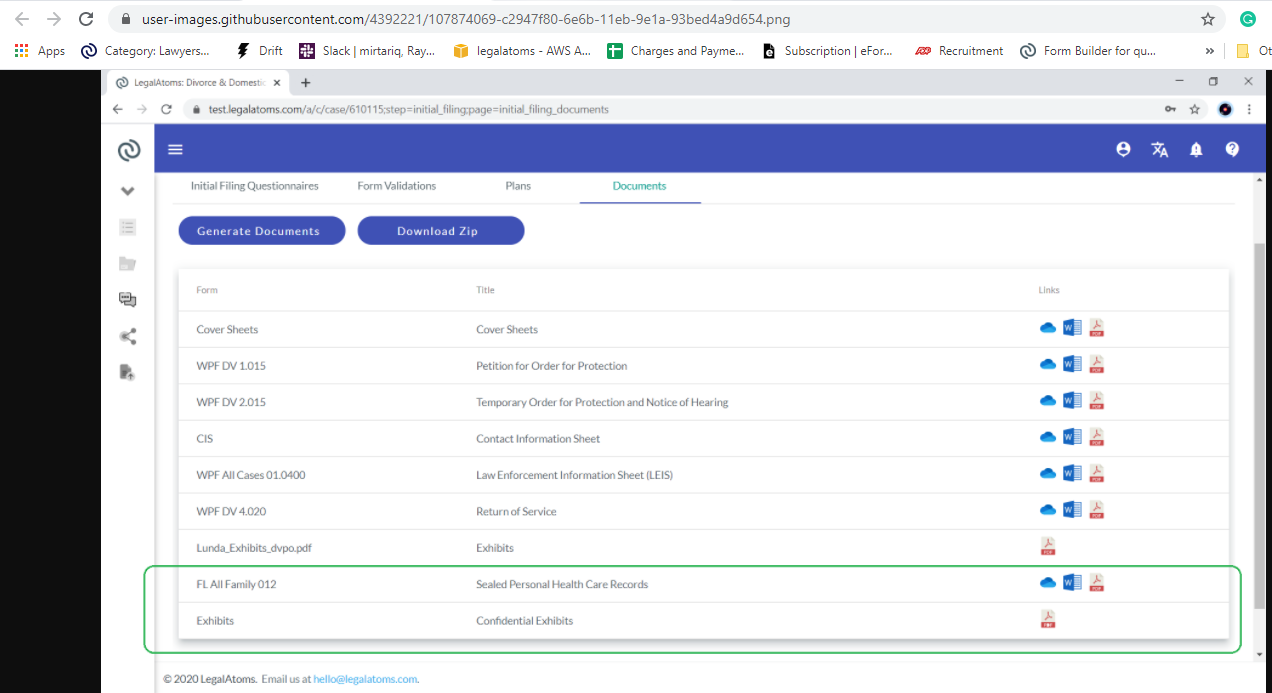Open the inner browser three-dot menu

click(1250, 109)
